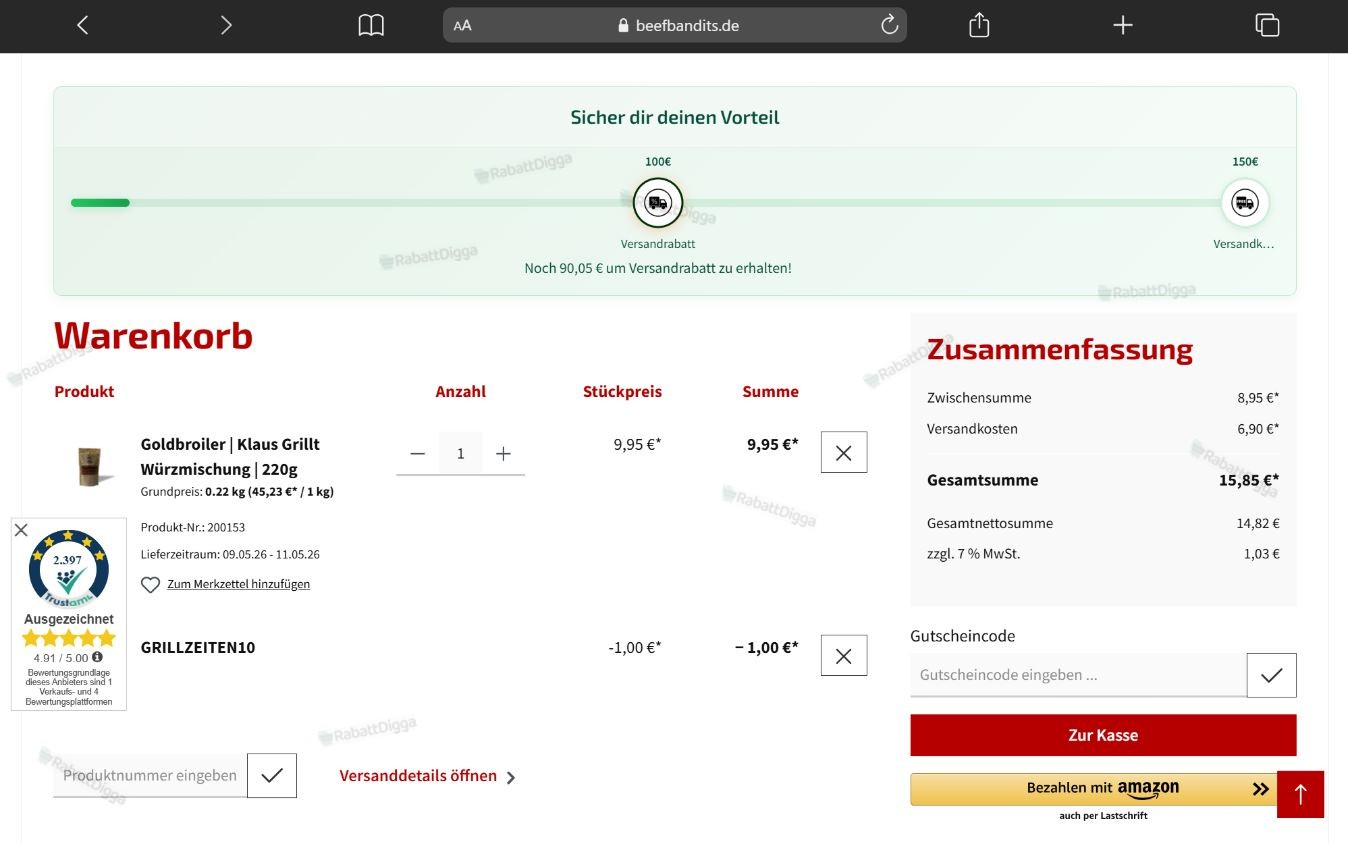The image size is (1348, 843).
Task: Click the Zwischensumme value 8,95 €
Action: click(1258, 398)
